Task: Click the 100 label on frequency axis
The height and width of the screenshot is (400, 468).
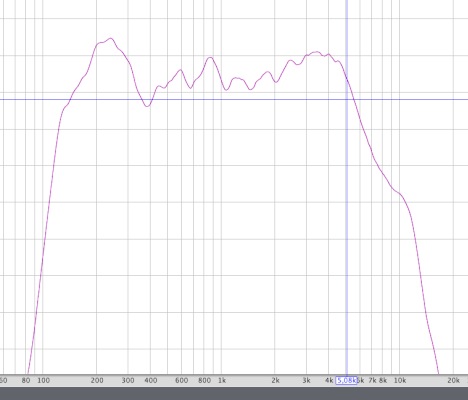Action: pyautogui.click(x=43, y=380)
